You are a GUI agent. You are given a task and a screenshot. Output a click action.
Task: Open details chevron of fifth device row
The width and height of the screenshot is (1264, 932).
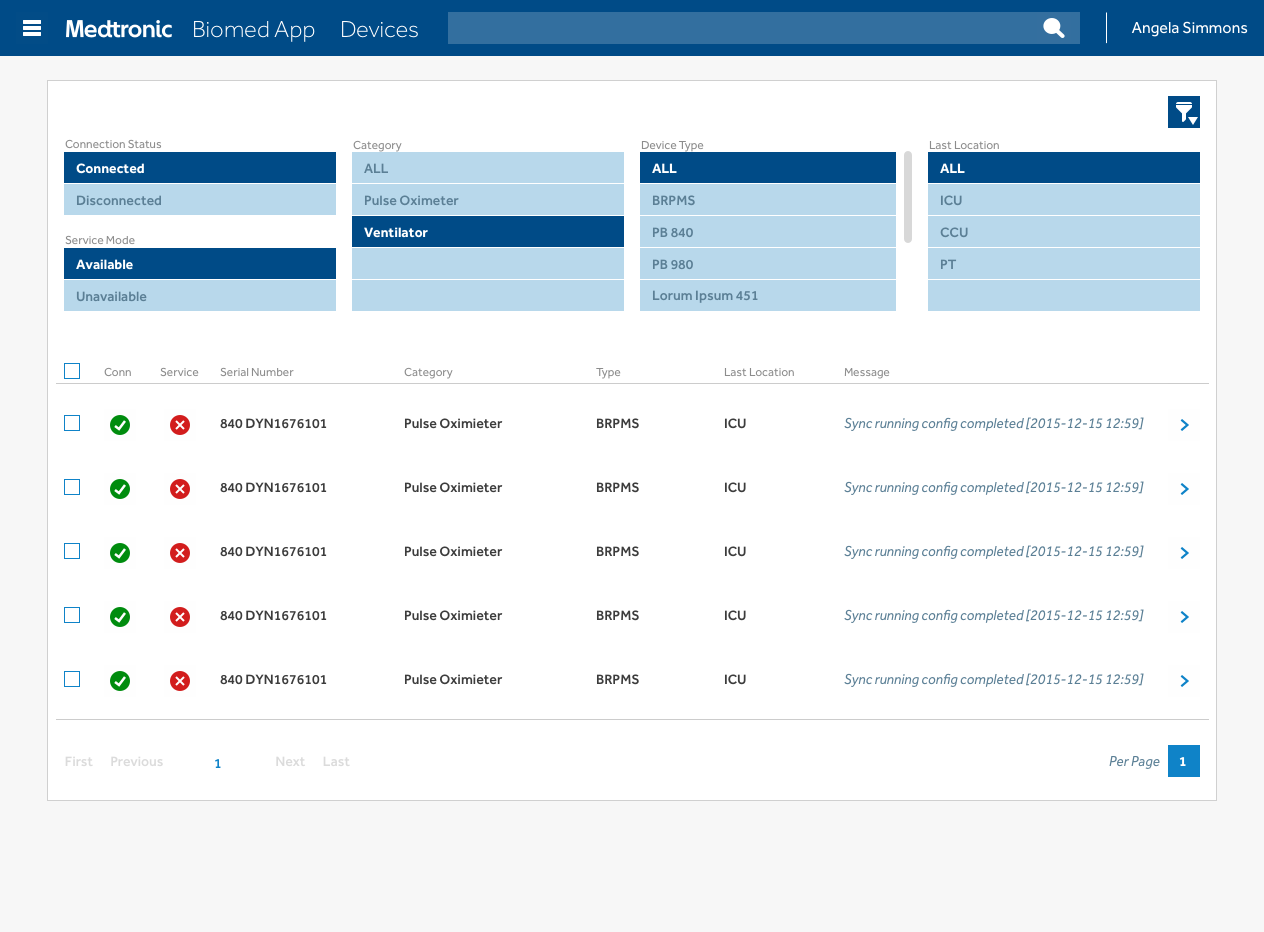point(1185,681)
